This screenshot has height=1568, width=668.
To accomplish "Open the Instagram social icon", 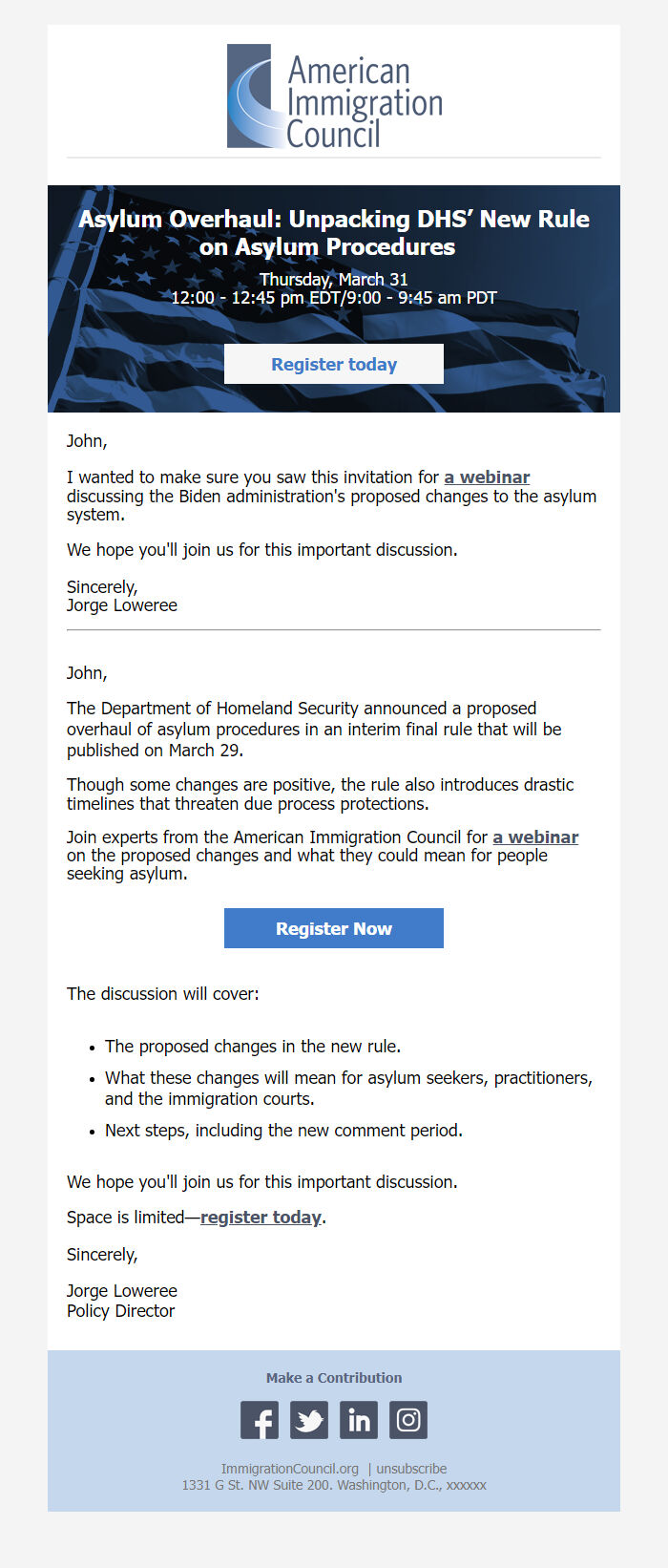I will click(407, 1420).
